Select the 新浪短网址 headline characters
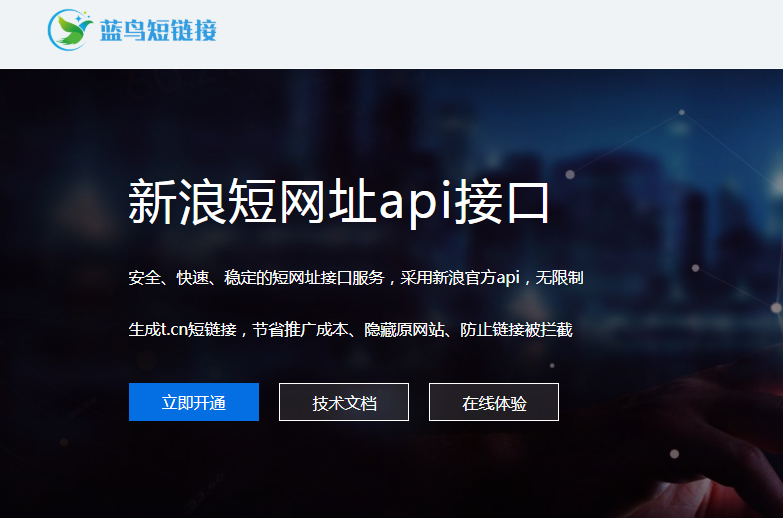The height and width of the screenshot is (518, 783). coord(252,201)
